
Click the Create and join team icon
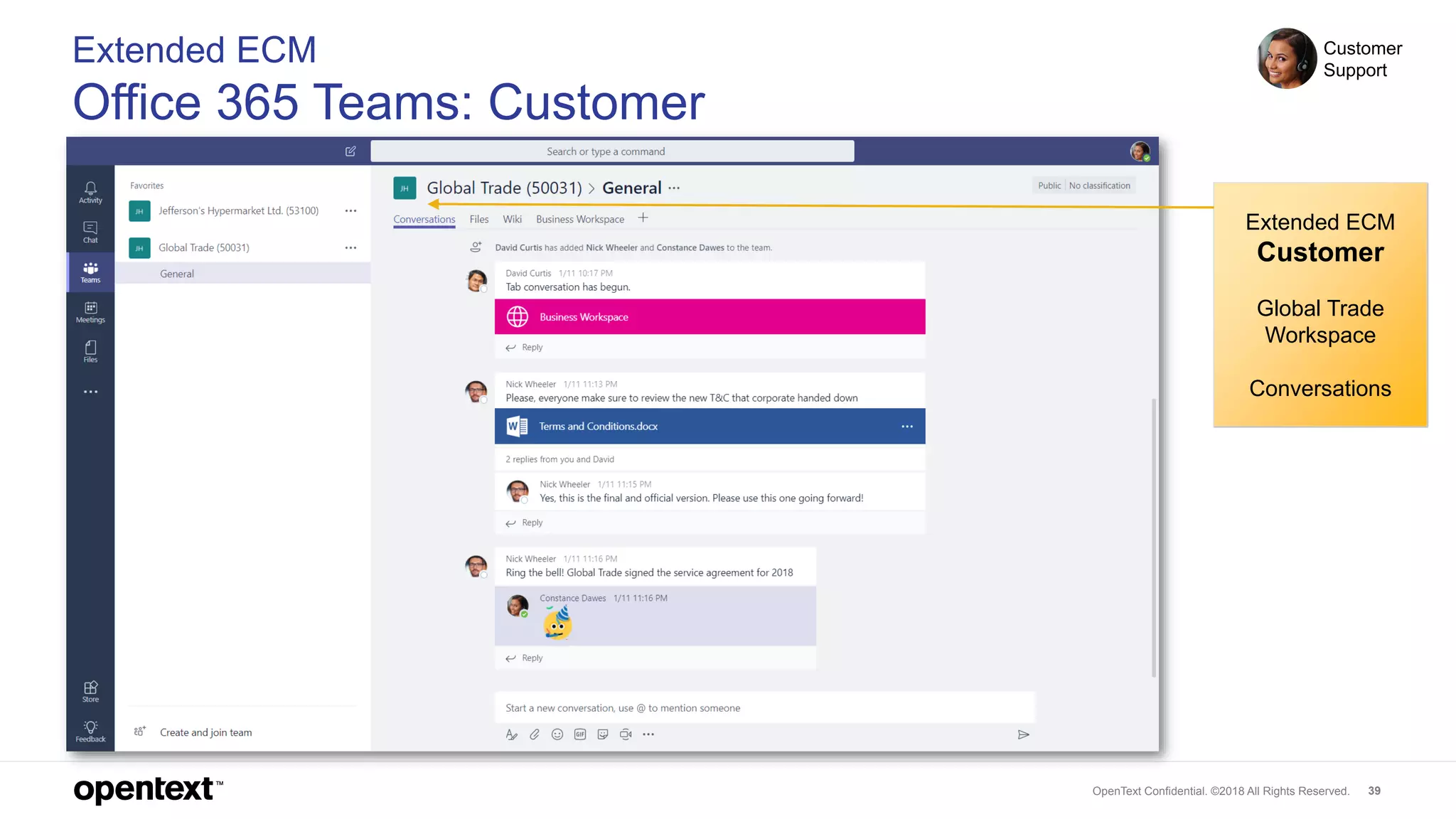click(140, 732)
